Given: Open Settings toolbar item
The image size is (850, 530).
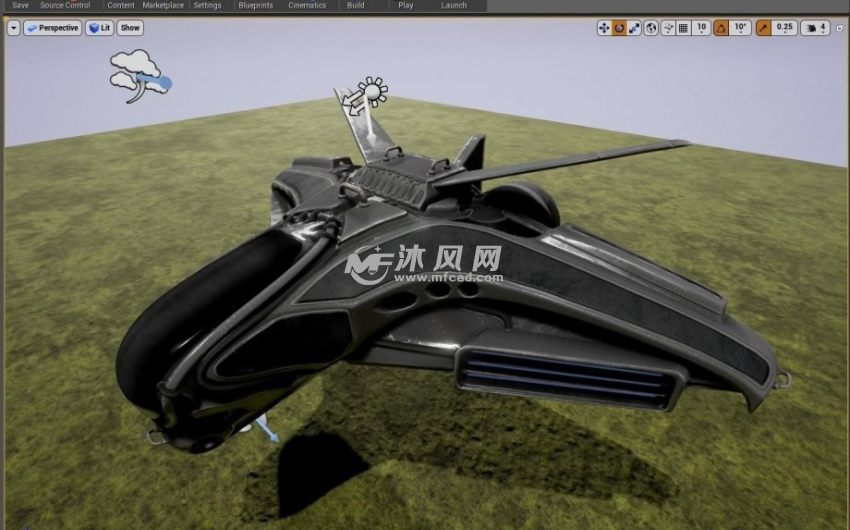Looking at the screenshot, I should click(x=207, y=5).
